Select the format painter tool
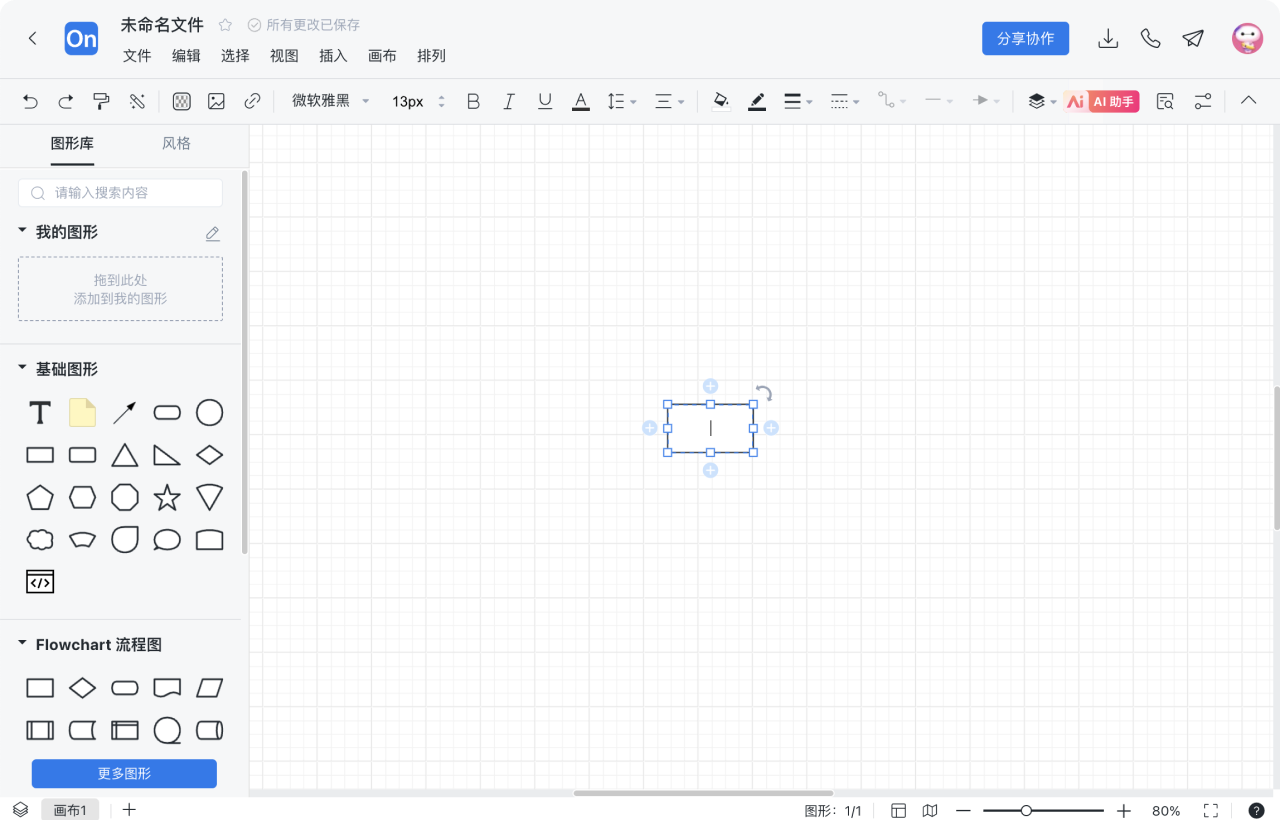 click(x=101, y=101)
